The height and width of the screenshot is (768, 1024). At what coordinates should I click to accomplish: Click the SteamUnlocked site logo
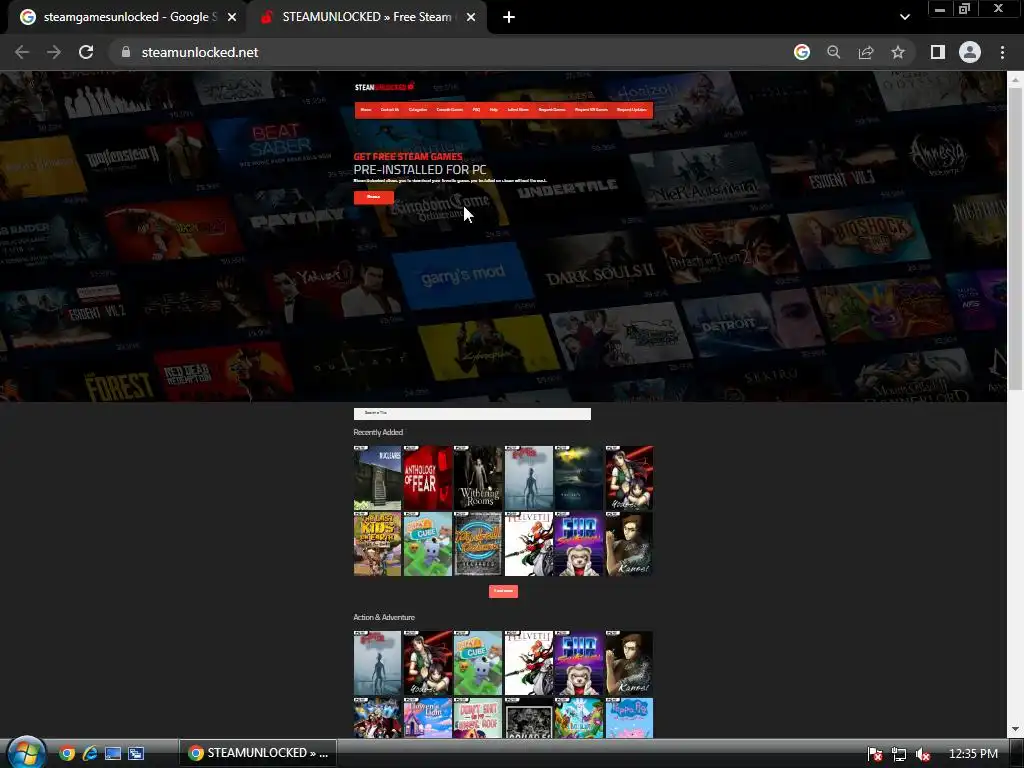point(385,87)
